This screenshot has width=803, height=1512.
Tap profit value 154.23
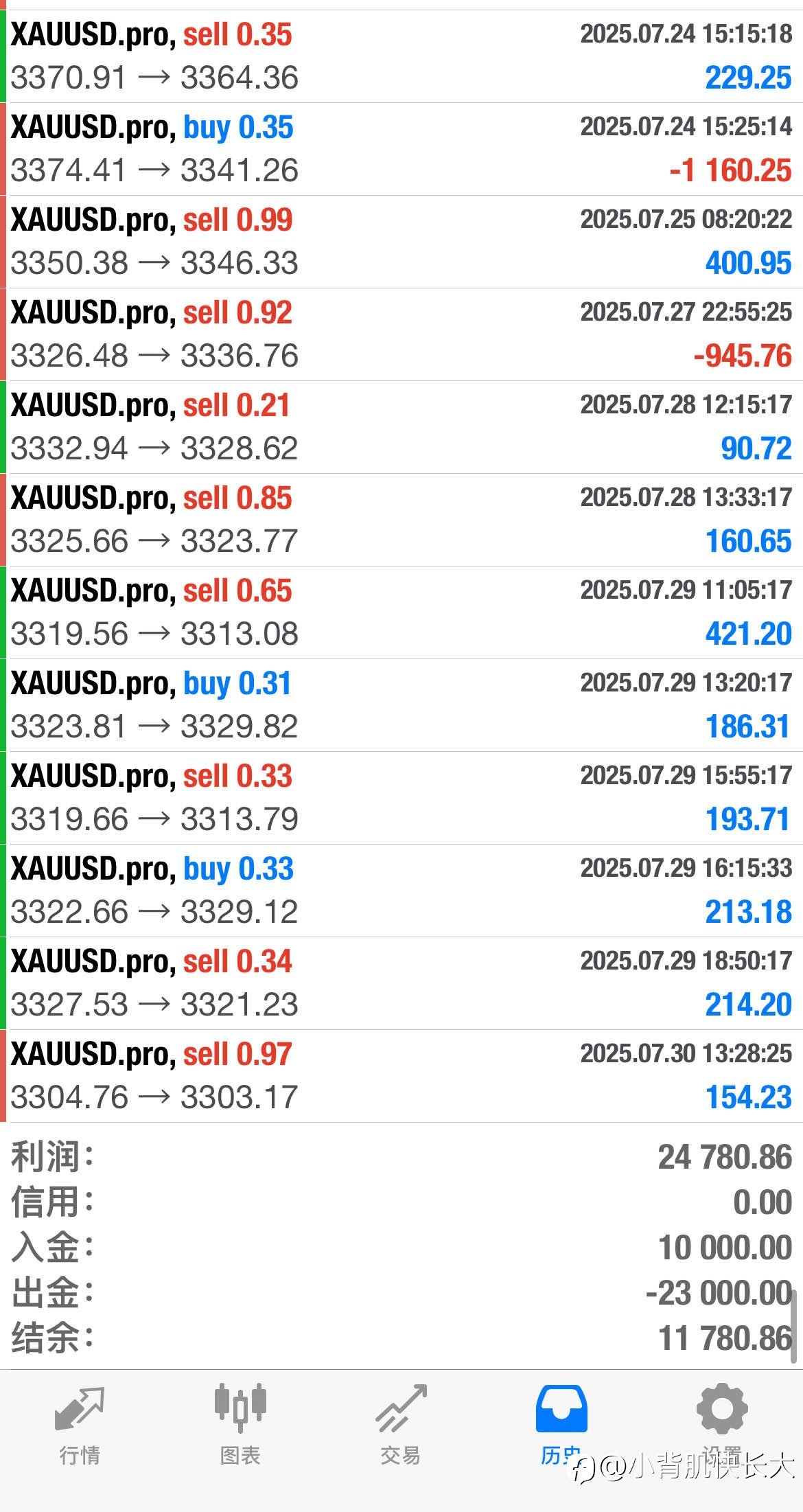click(x=749, y=1097)
